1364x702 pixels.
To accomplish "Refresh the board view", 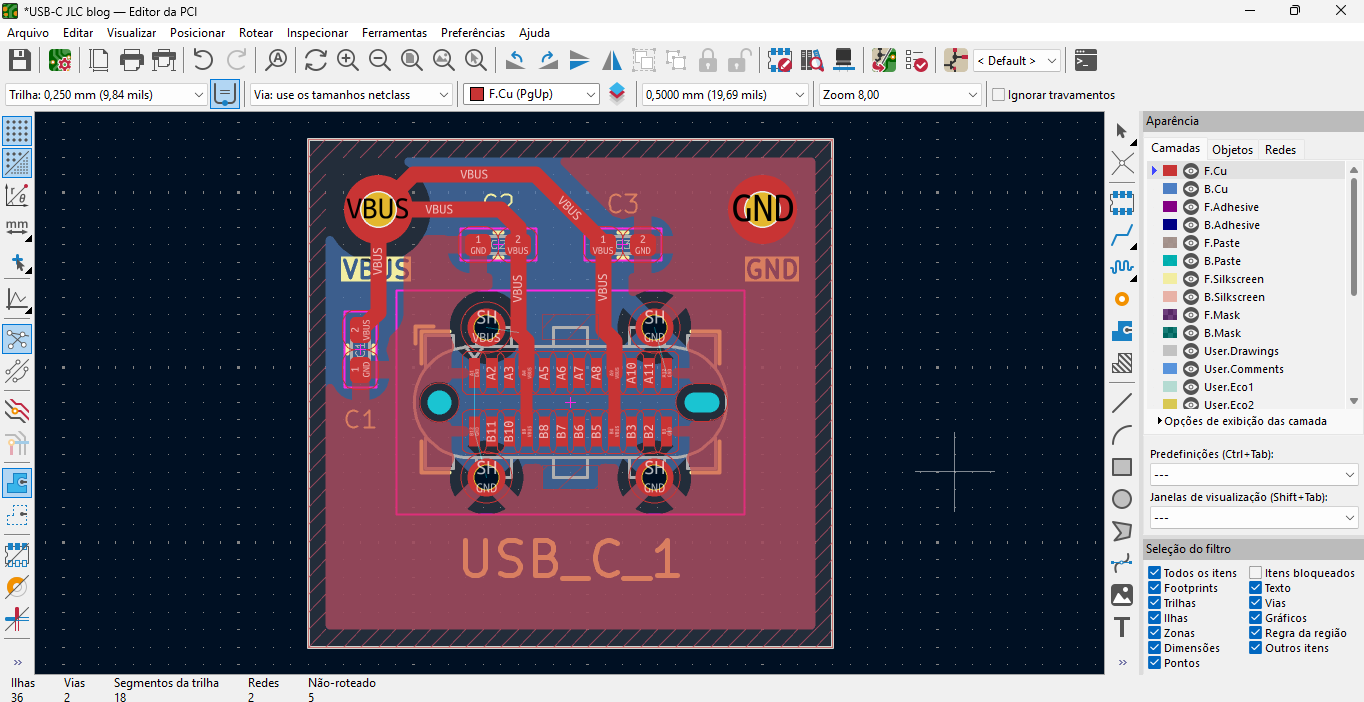I will click(316, 60).
